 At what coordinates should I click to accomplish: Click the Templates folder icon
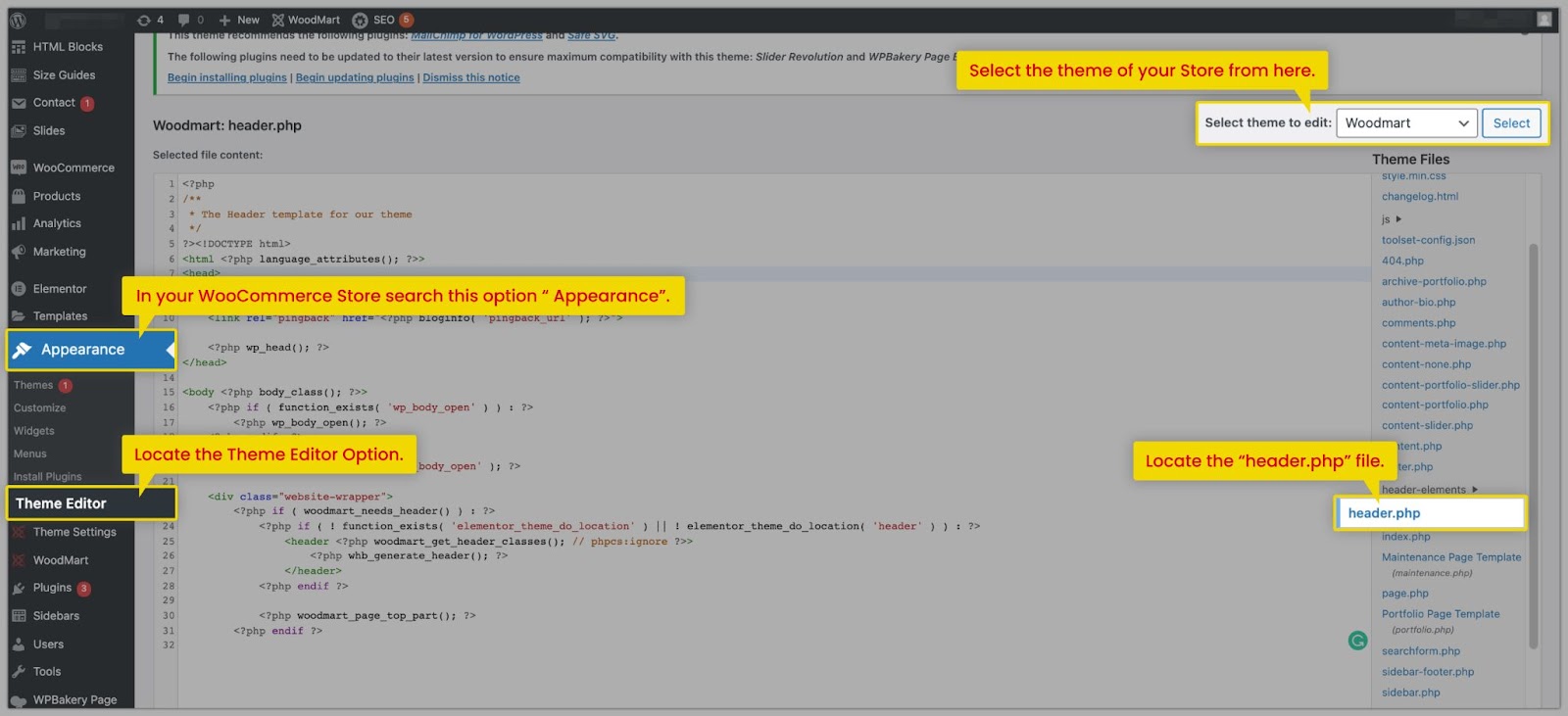(19, 316)
